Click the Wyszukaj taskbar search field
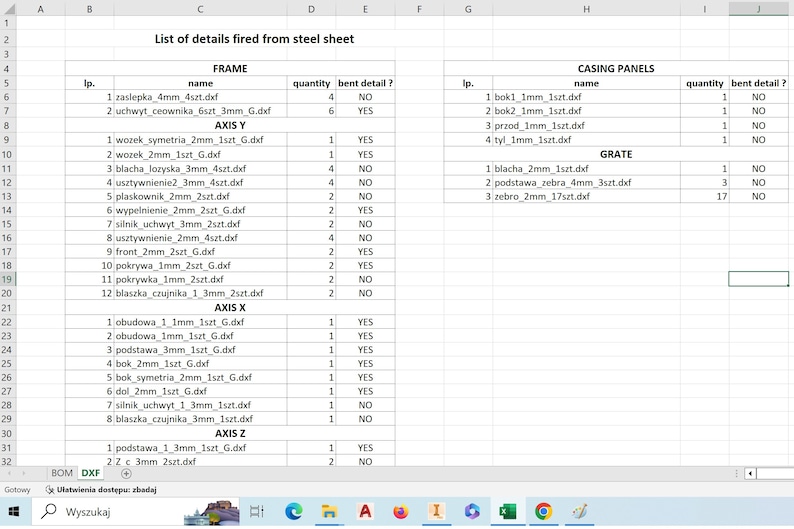Image resolution: width=794 pixels, height=529 pixels. [x=136, y=512]
